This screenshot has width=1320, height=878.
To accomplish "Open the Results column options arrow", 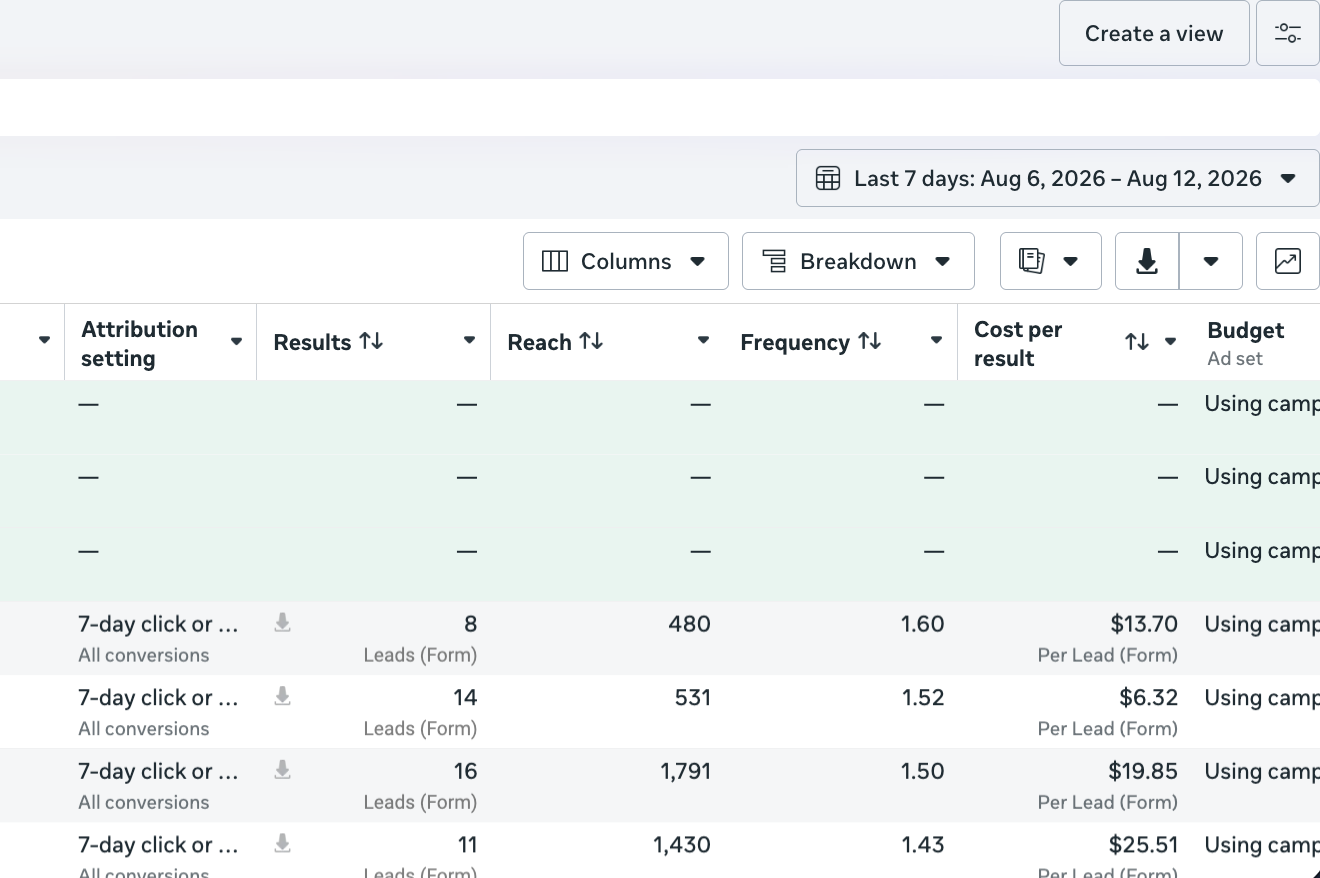I will tap(469, 341).
